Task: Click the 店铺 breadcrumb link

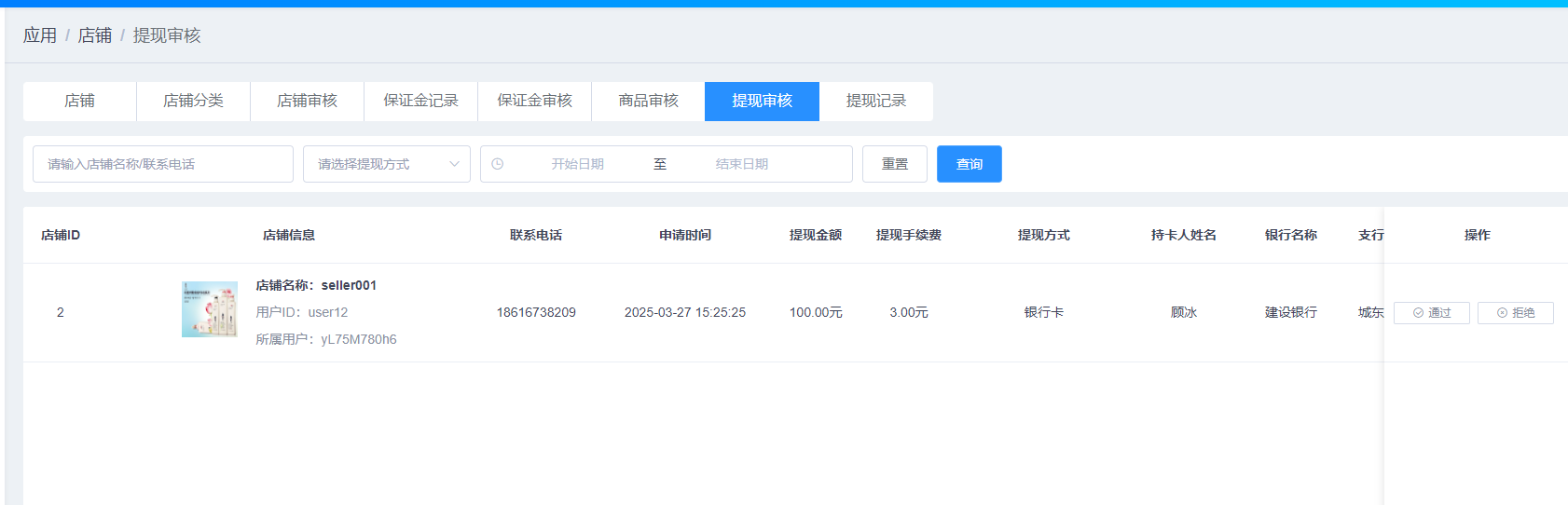Action: [94, 35]
